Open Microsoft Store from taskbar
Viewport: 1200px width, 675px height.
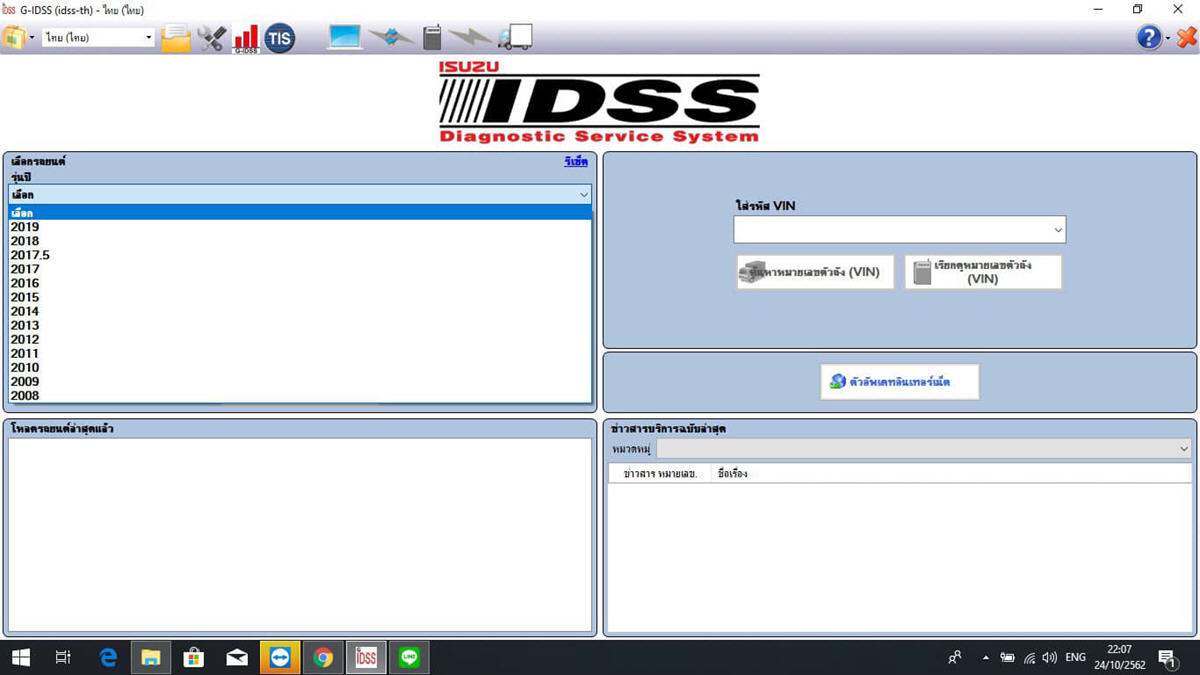[x=193, y=657]
